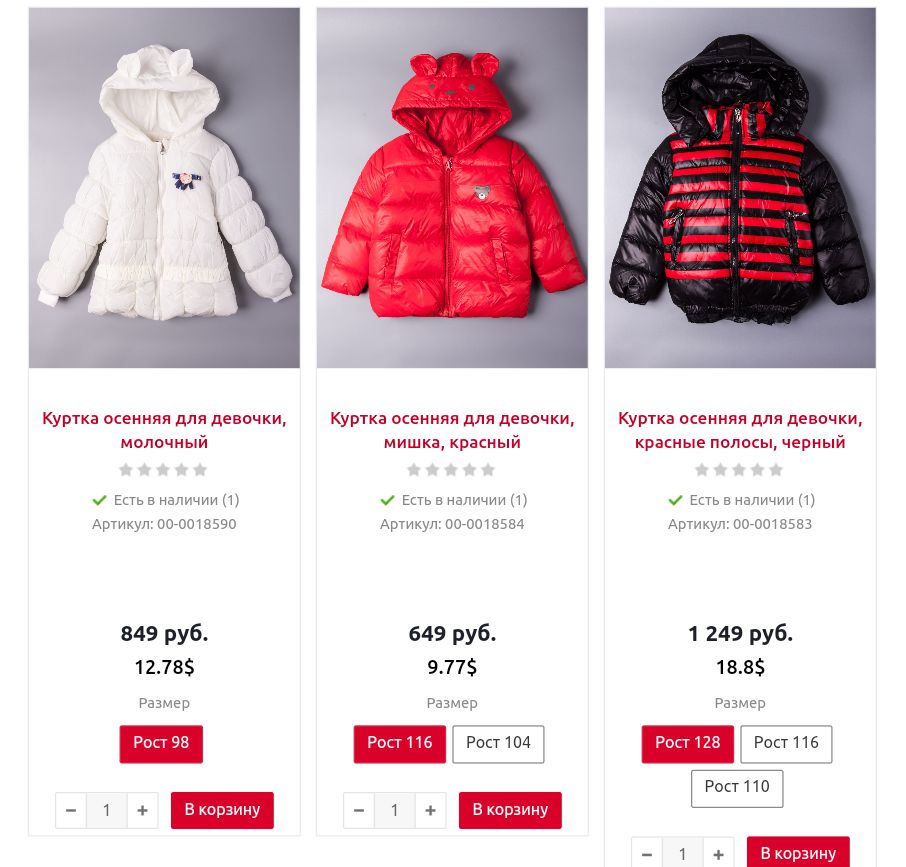Increase quantity for the milk-white jacket
The height and width of the screenshot is (867, 906).
pyautogui.click(x=142, y=810)
